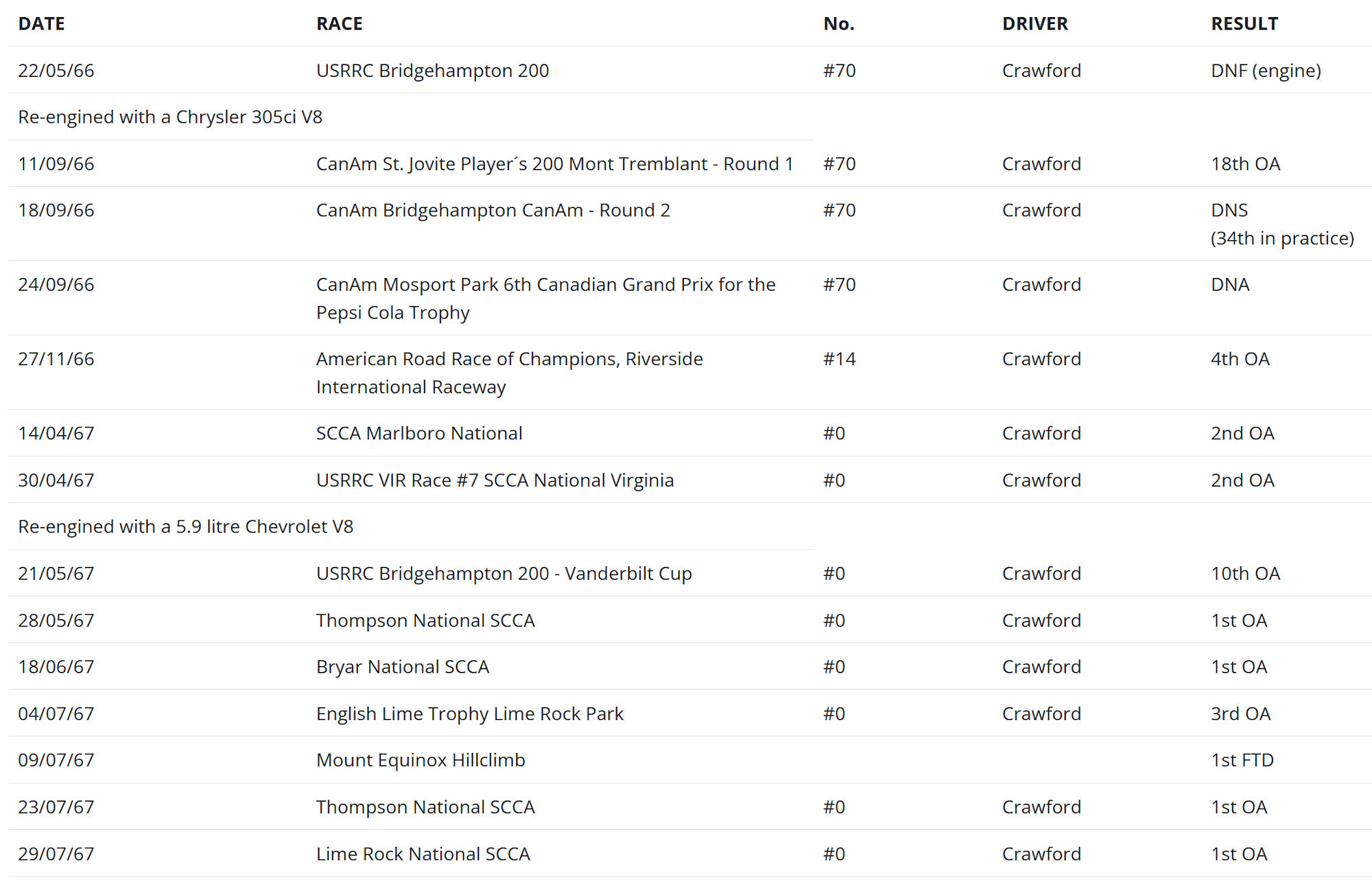Click the 1st FTD result

pos(1242,760)
